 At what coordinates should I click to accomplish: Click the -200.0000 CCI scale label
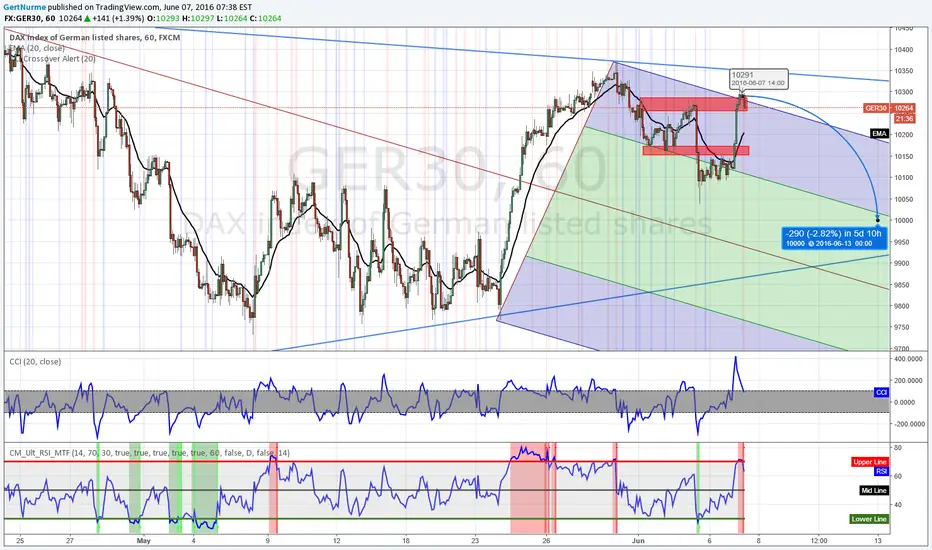click(909, 424)
